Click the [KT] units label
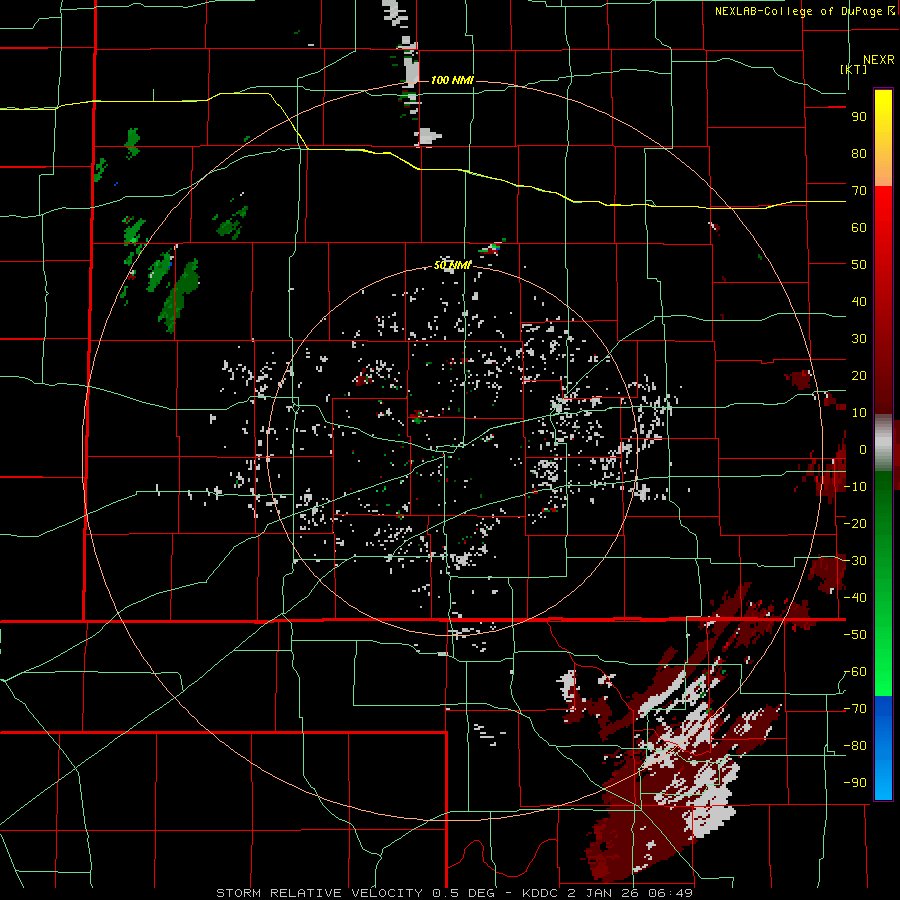The height and width of the screenshot is (900, 900). [x=854, y=69]
